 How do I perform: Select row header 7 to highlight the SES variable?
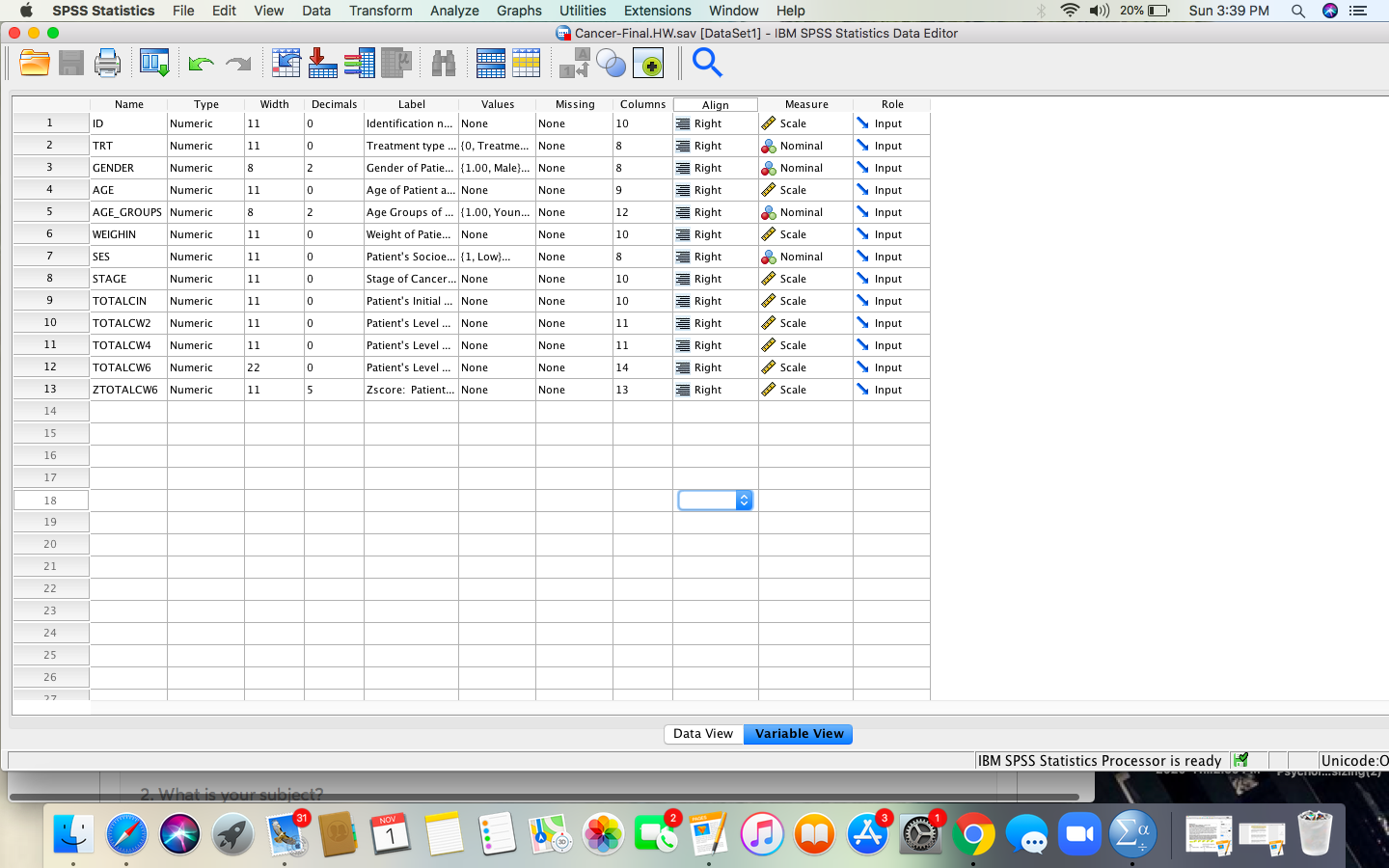50,257
